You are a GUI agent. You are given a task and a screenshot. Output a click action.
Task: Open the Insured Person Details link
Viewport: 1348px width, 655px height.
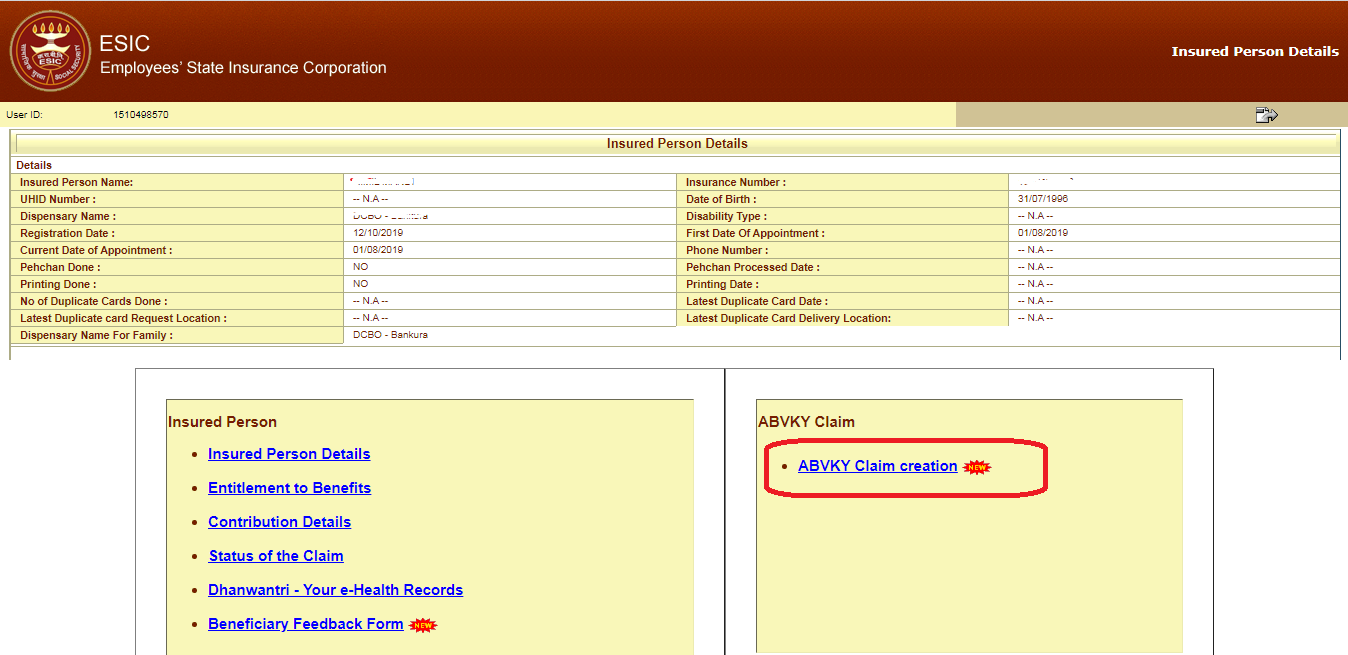289,454
